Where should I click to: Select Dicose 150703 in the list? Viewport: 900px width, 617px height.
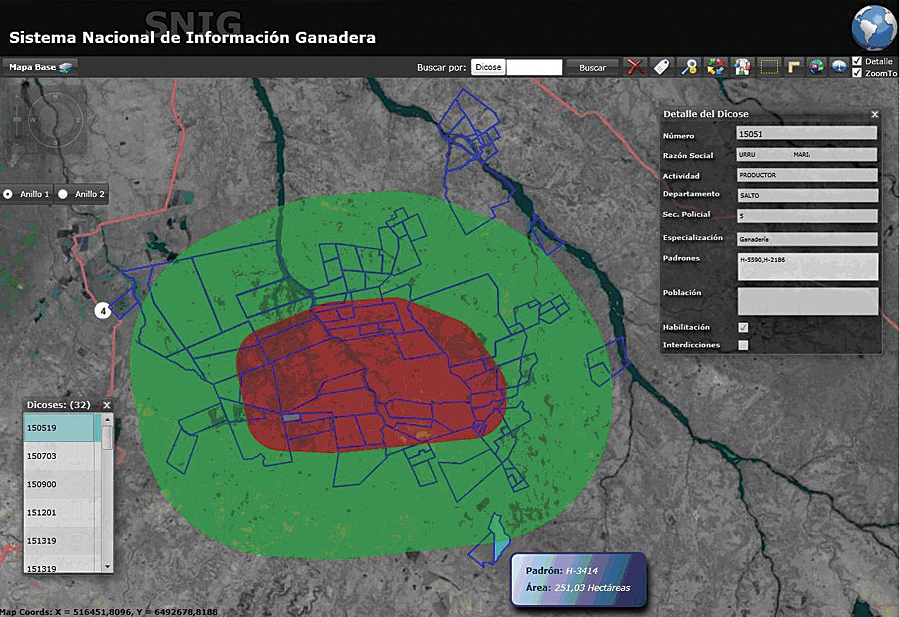62,456
